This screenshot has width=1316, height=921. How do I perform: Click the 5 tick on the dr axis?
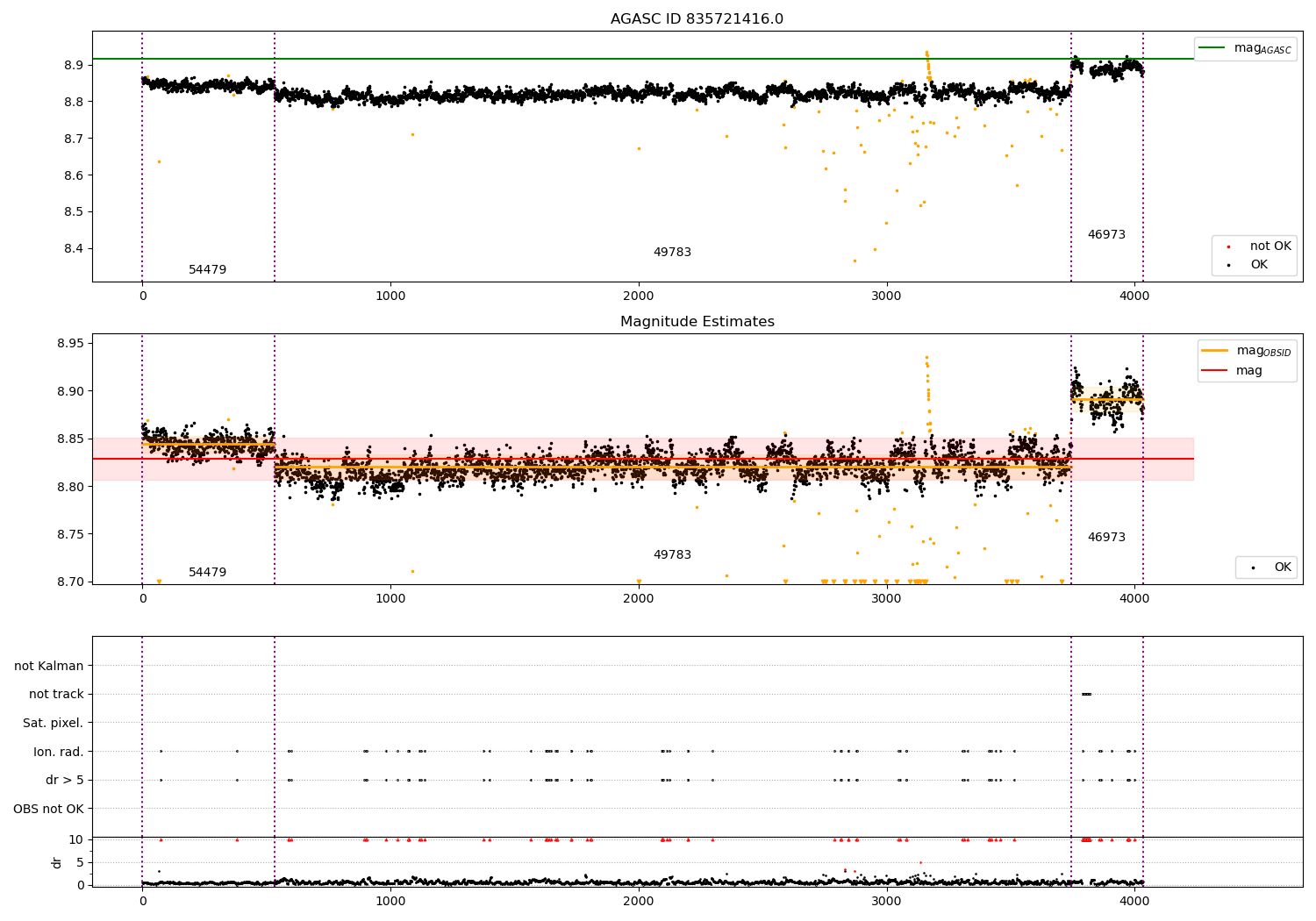80,862
